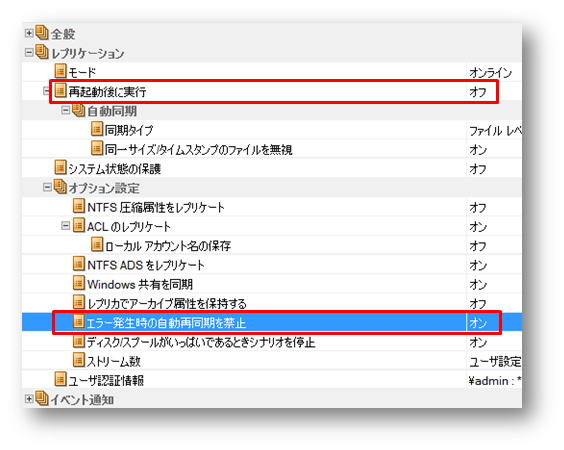Click the ユーザ認証情報 value field

pos(494,380)
